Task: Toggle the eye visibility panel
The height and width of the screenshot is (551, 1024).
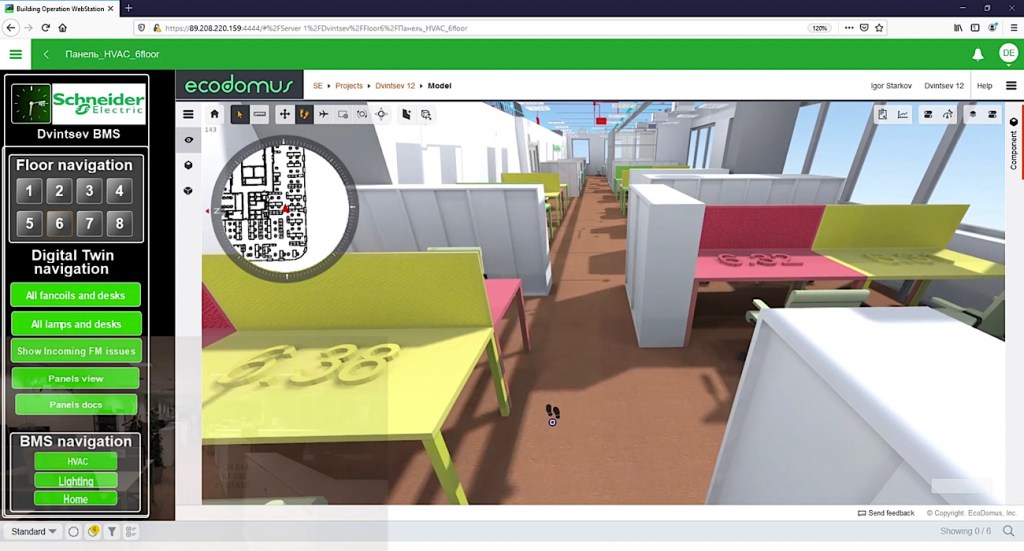Action: (188, 140)
